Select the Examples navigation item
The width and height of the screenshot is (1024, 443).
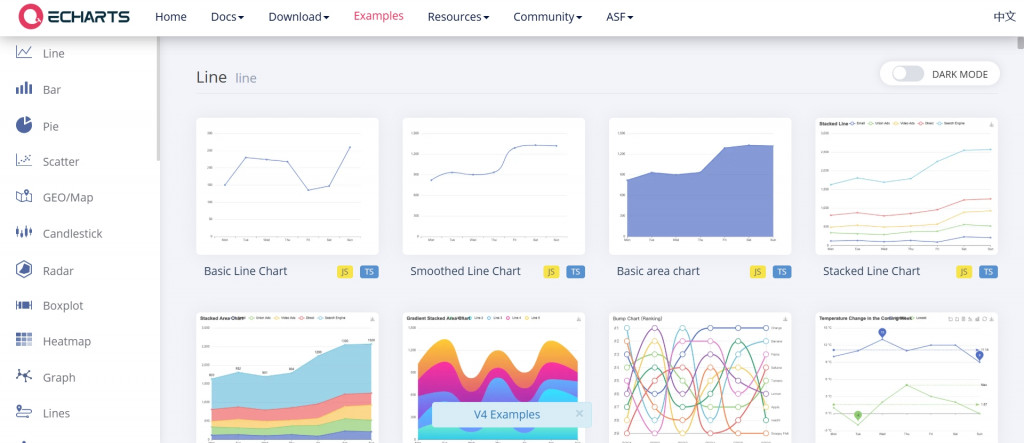point(379,16)
